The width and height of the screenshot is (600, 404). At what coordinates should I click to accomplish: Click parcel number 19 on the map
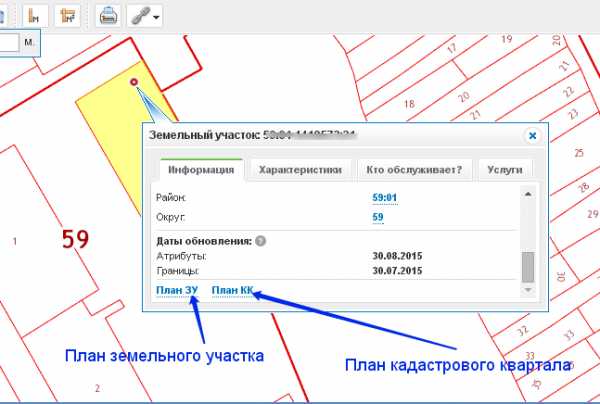507,39
